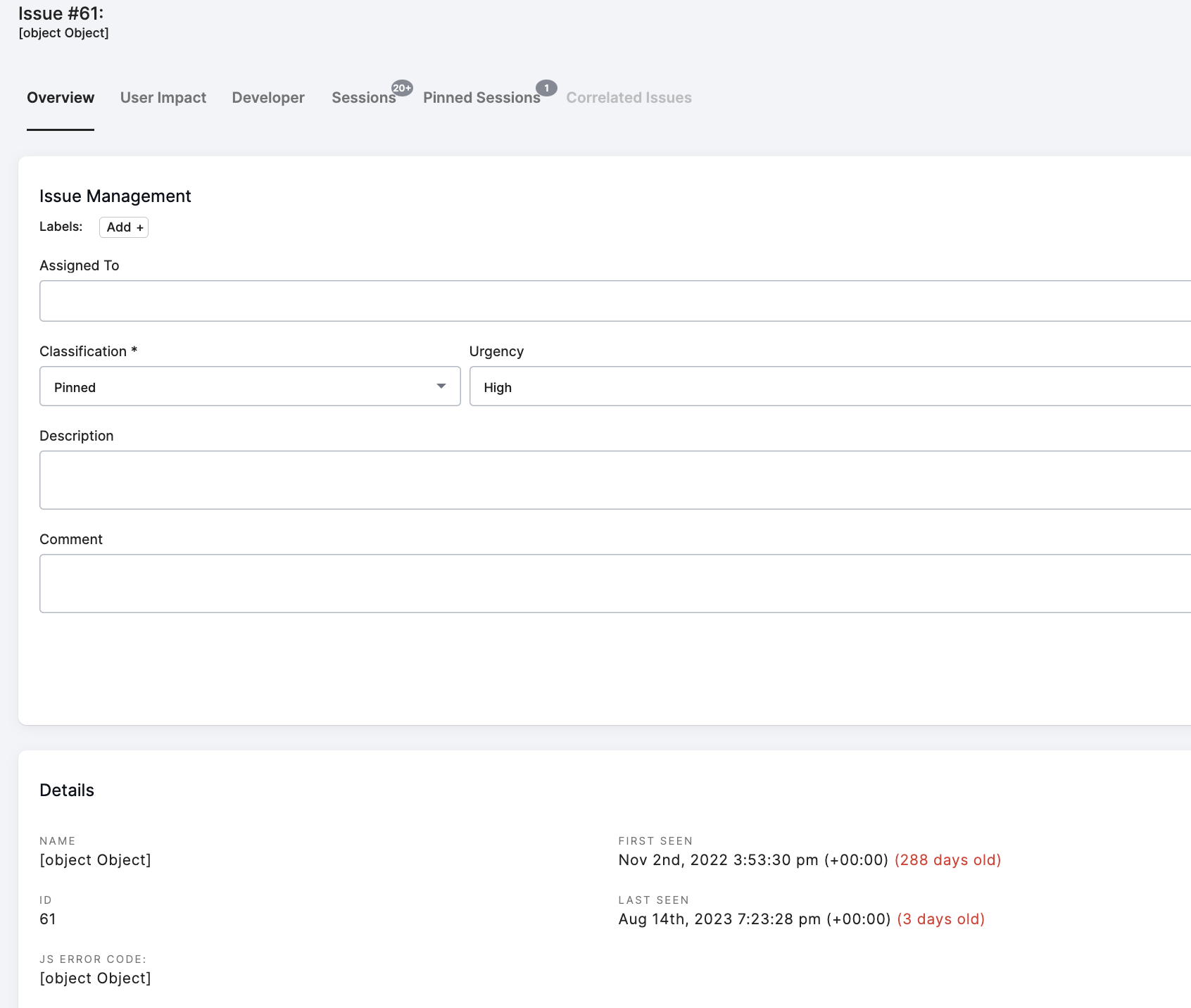Select the Pinned Sessions tab
The width and height of the screenshot is (1191, 1008).
click(481, 98)
